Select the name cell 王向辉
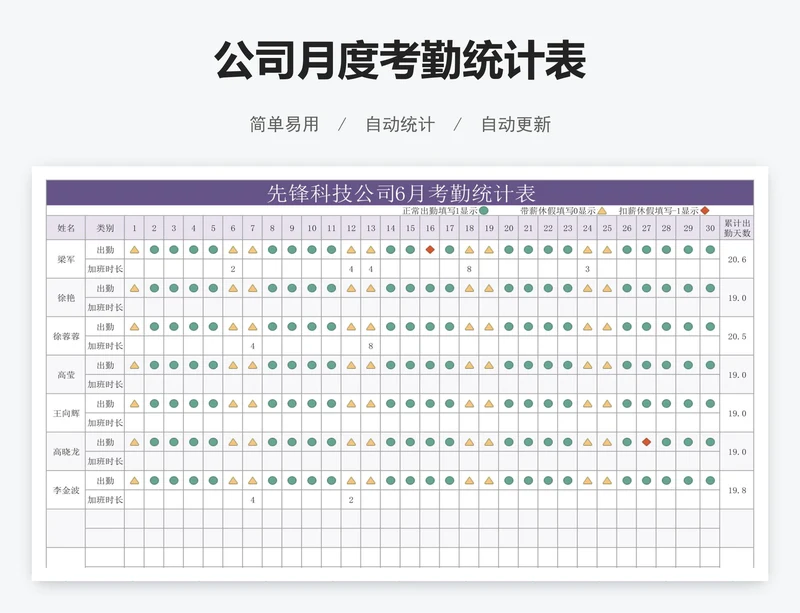This screenshot has height=613, width=800. (66, 413)
